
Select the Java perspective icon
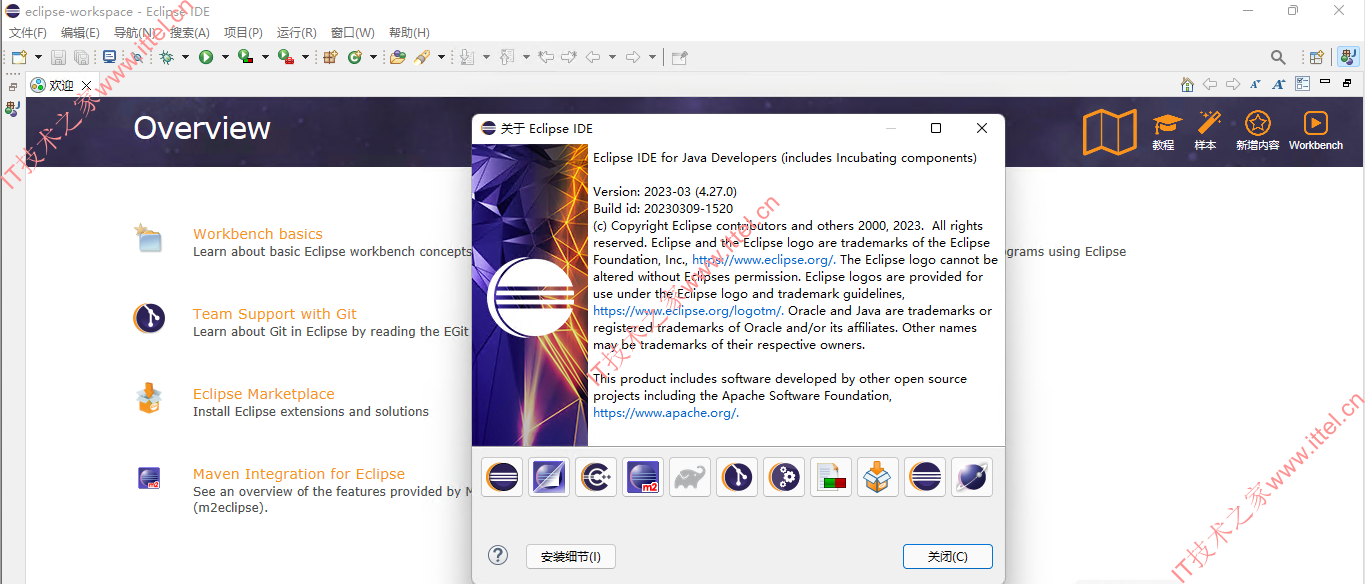[x=1348, y=57]
